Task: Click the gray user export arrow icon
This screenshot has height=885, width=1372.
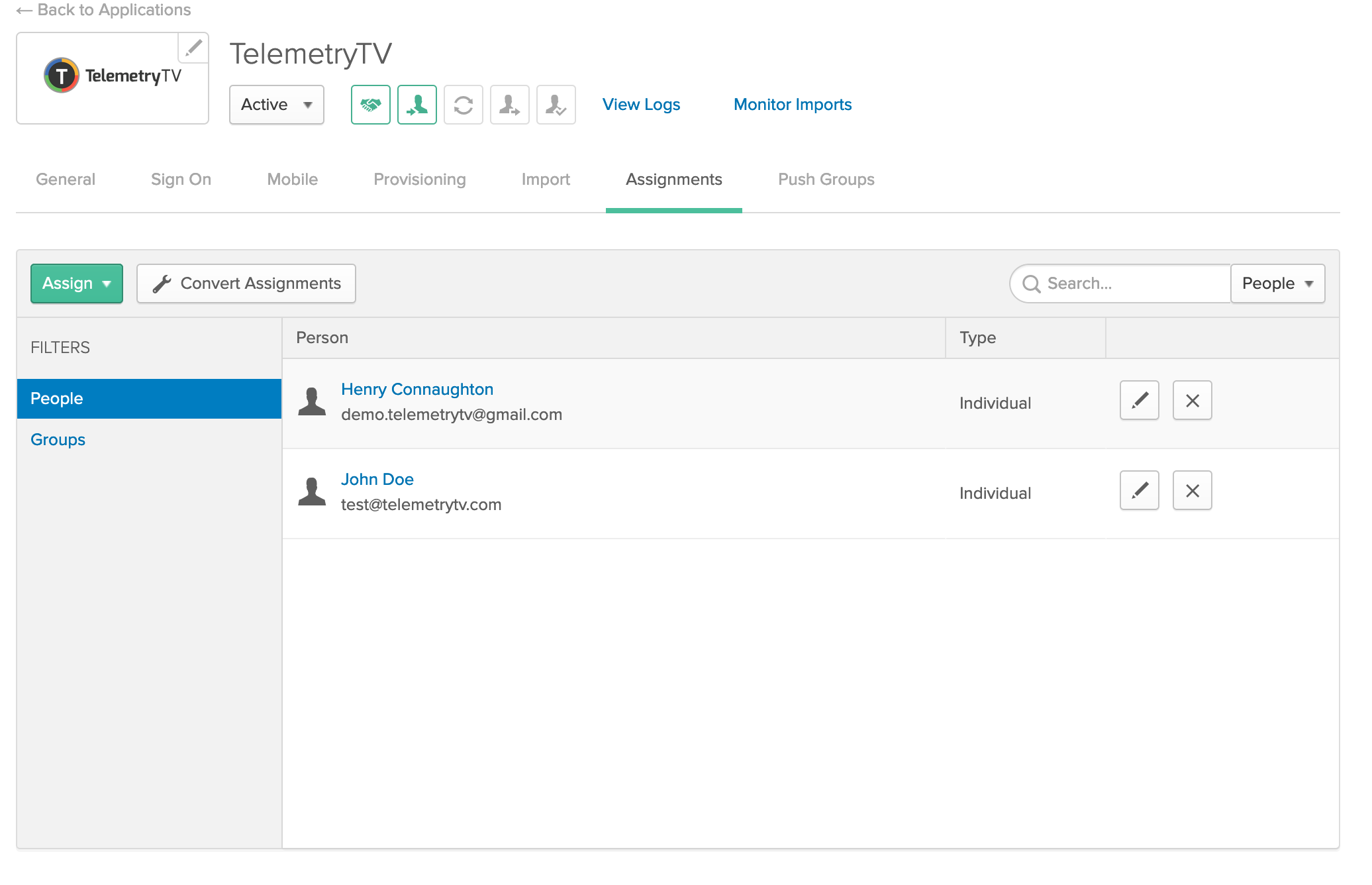Action: (509, 105)
